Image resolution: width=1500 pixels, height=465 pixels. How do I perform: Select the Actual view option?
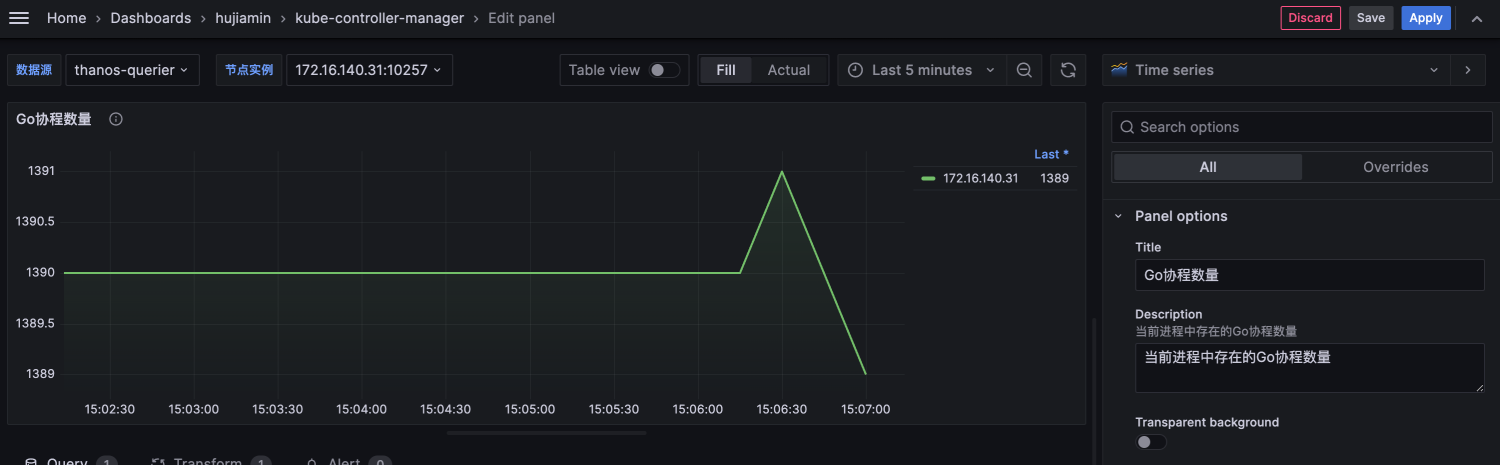(x=788, y=70)
